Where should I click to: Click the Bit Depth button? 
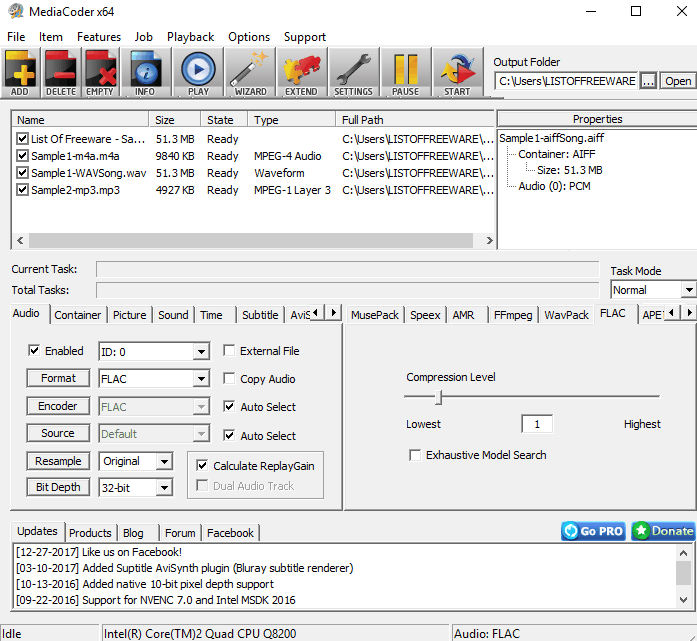(x=58, y=487)
